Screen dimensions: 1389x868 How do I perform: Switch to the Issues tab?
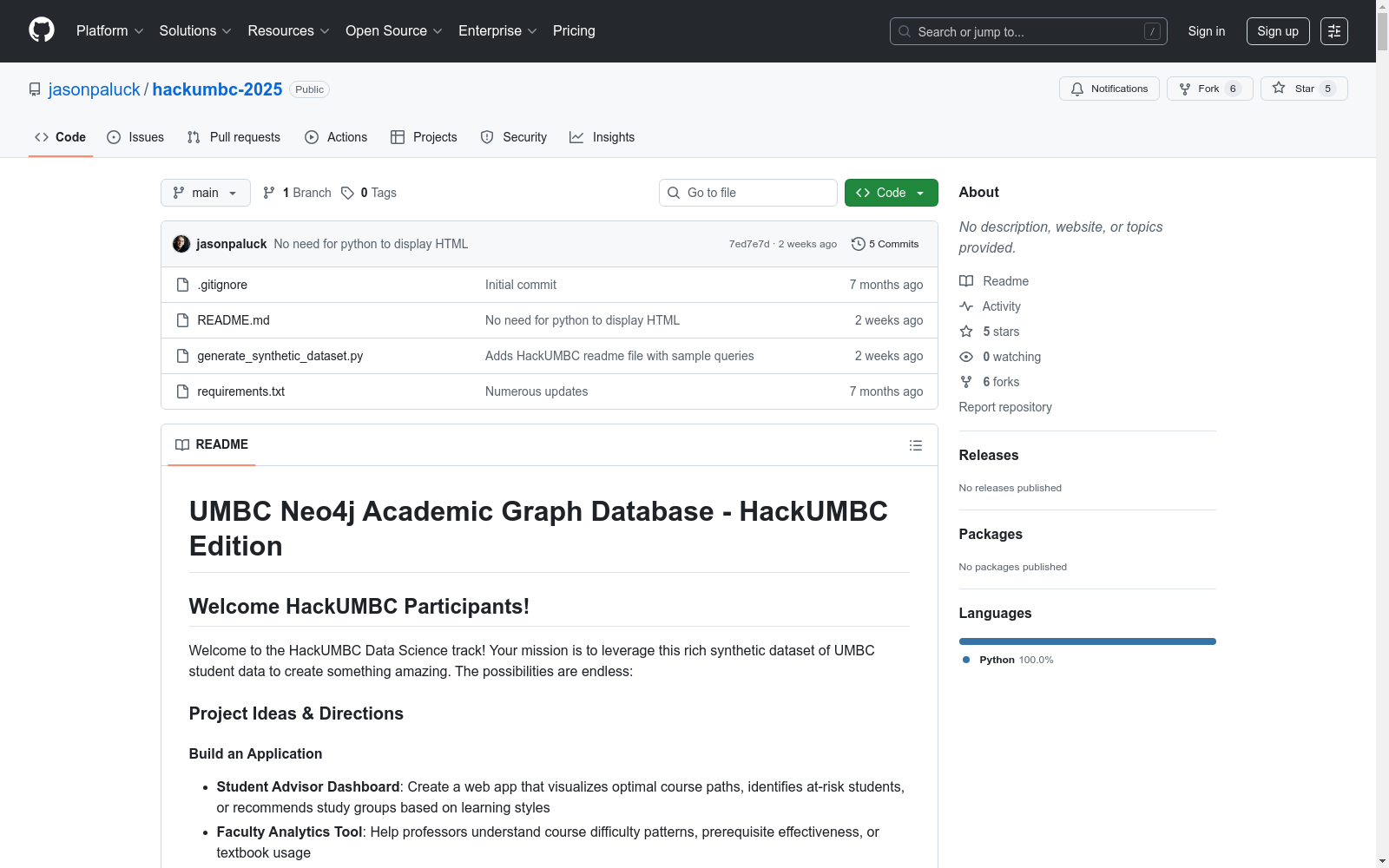135,137
